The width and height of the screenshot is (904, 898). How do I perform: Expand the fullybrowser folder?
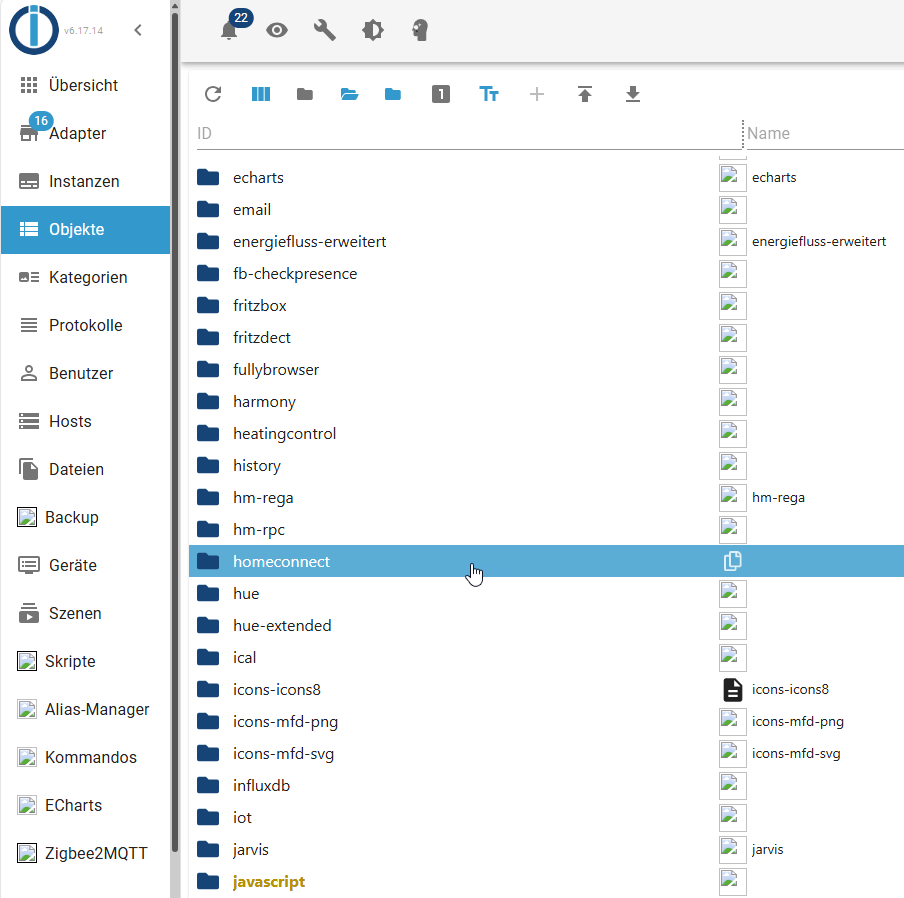coord(208,369)
